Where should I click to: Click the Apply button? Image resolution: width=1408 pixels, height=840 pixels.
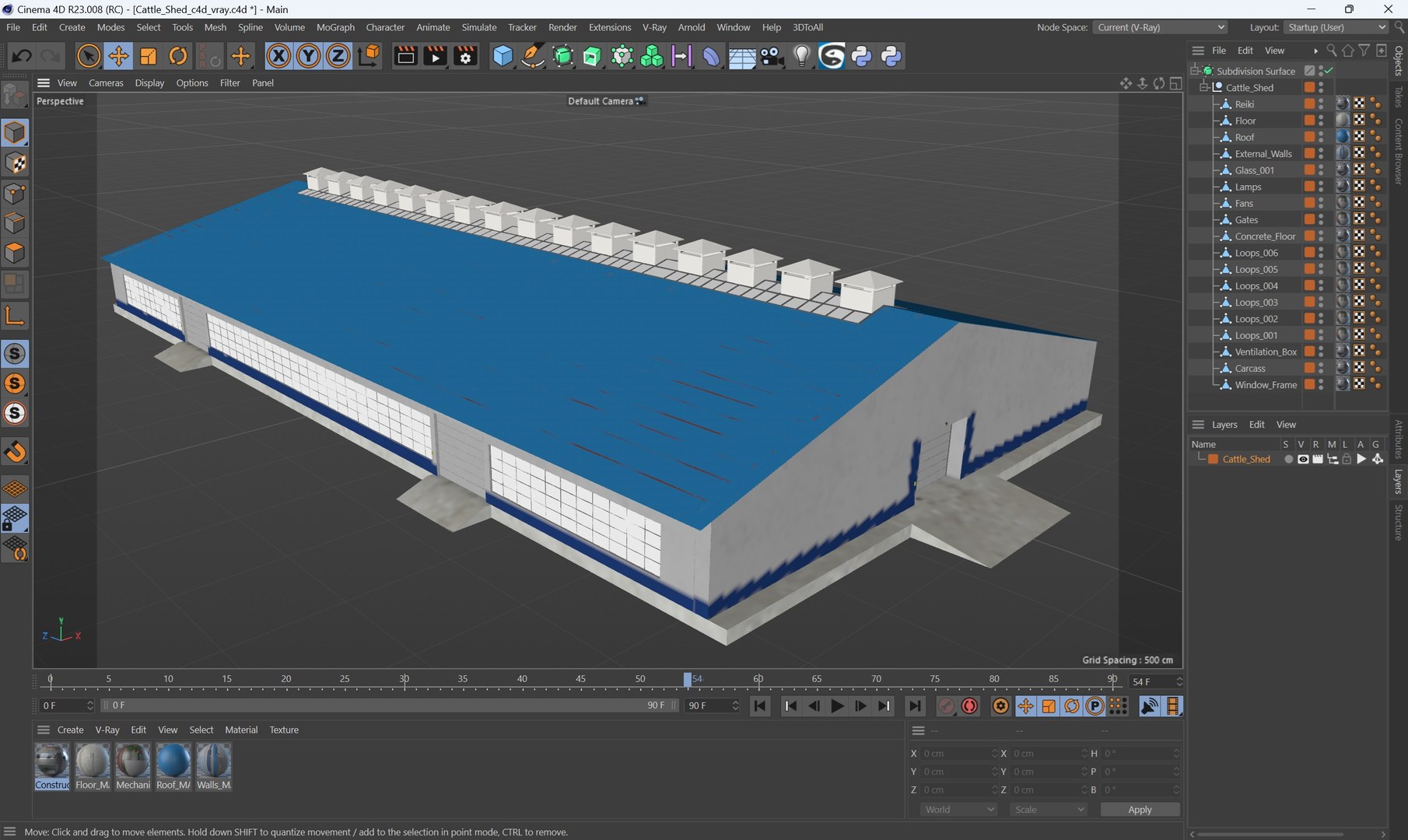point(1140,810)
